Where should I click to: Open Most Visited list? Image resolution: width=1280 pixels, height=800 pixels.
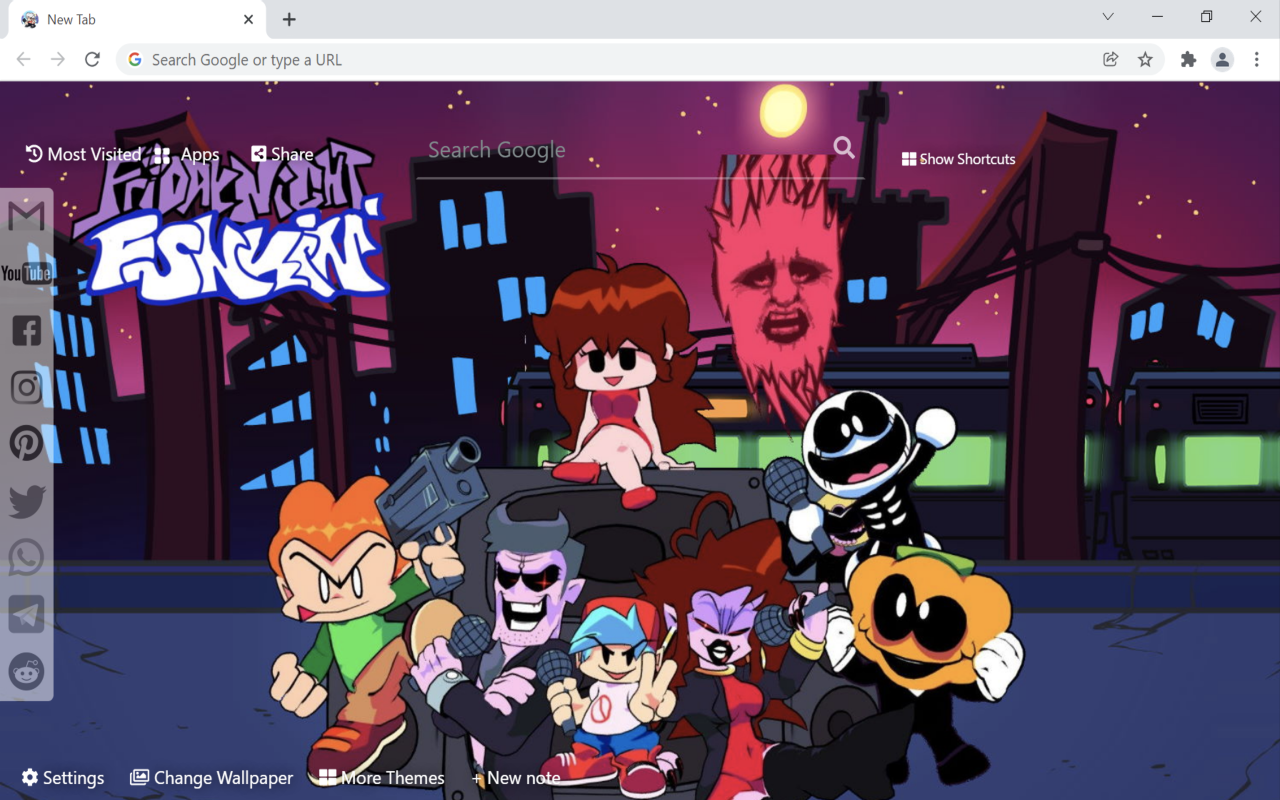pos(83,154)
